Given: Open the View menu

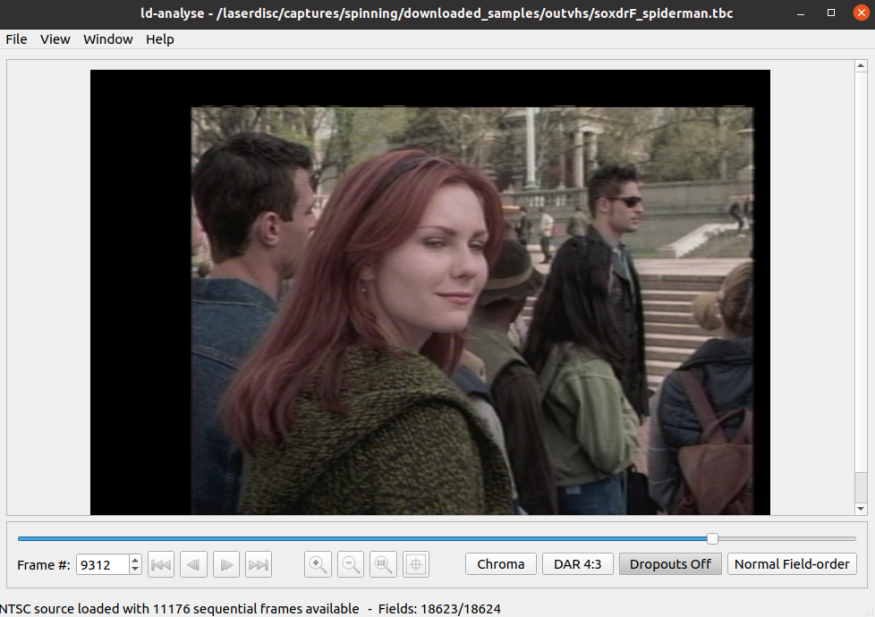Looking at the screenshot, I should coord(55,39).
